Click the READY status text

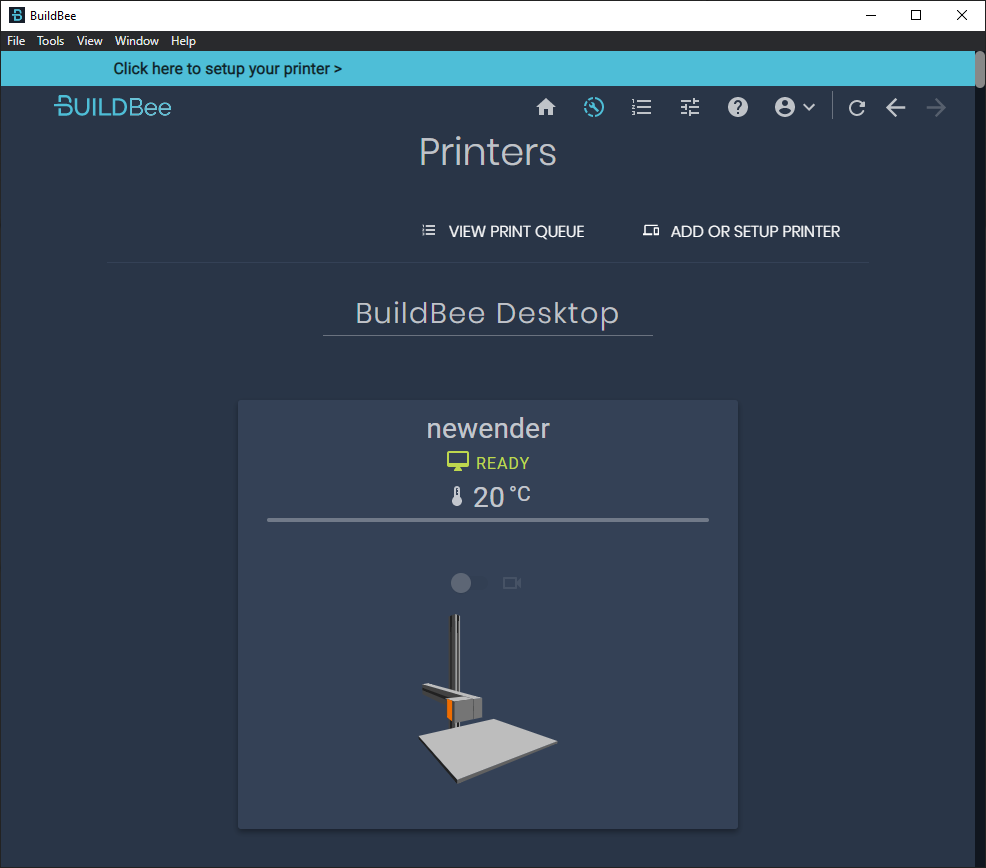tap(502, 463)
